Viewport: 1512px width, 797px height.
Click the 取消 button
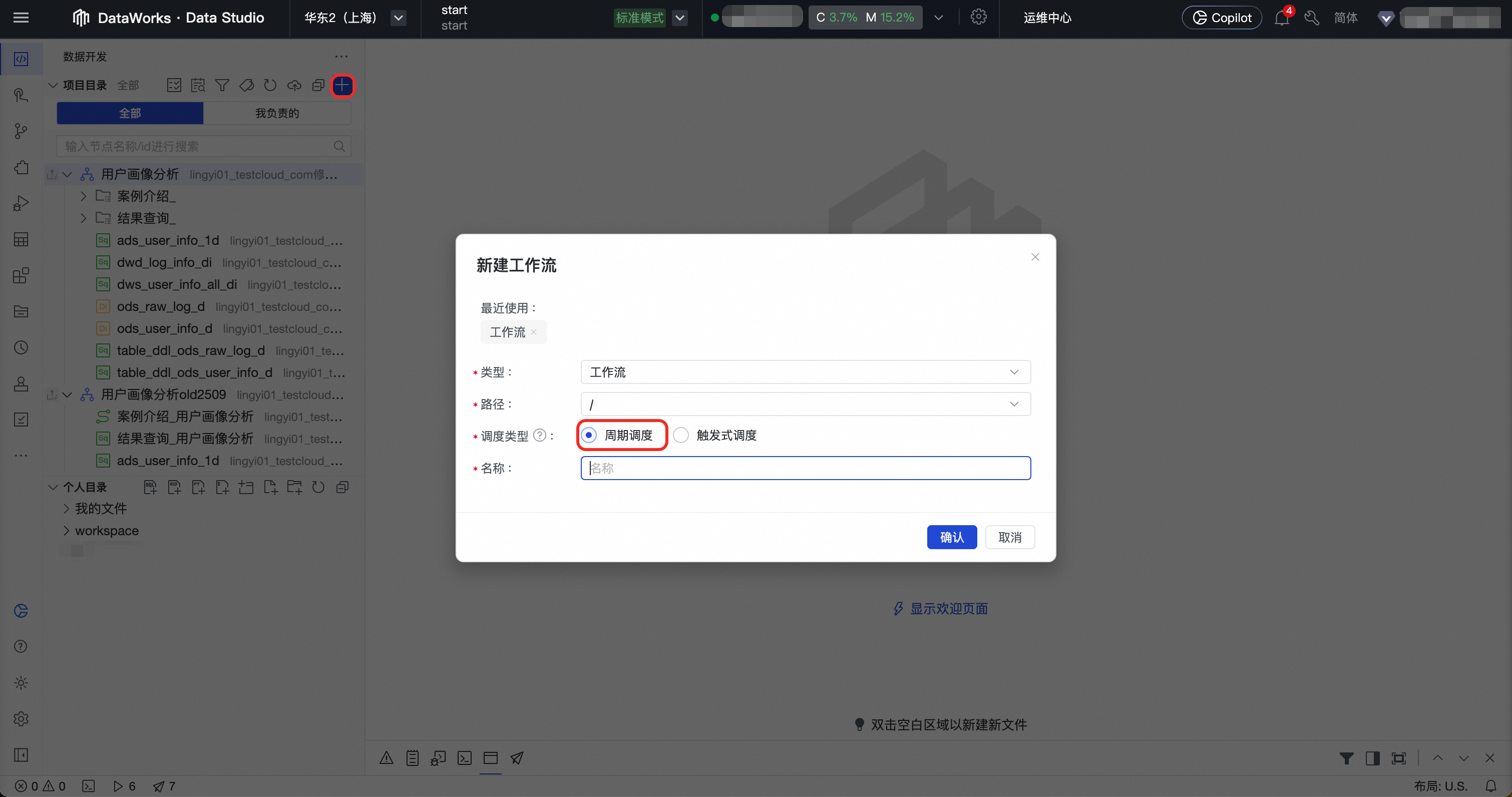pos(1009,537)
